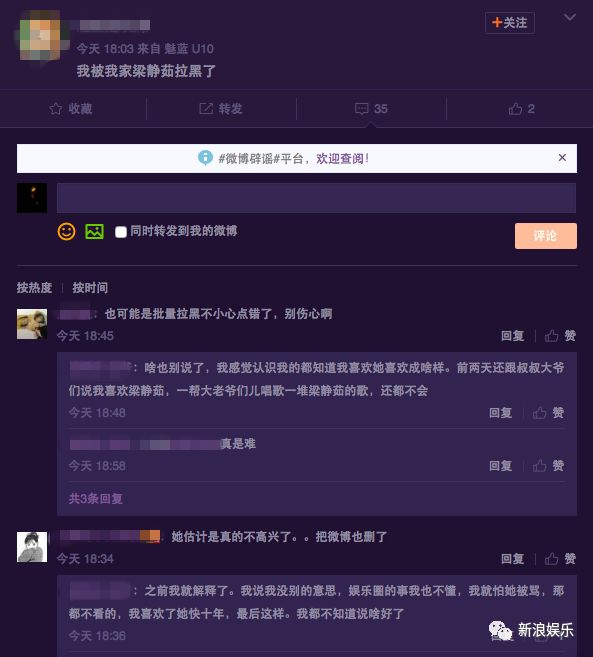The width and height of the screenshot is (593, 657).
Task: Open the 欢迎查阅 link in banner
Action: [342, 158]
